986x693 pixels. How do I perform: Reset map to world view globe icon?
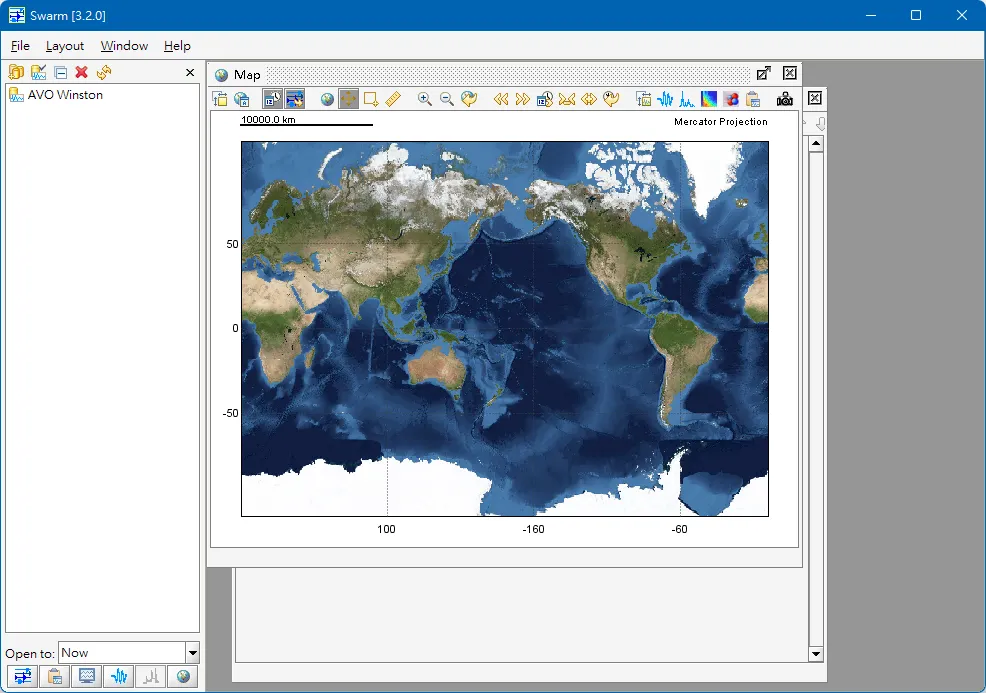pyautogui.click(x=327, y=99)
